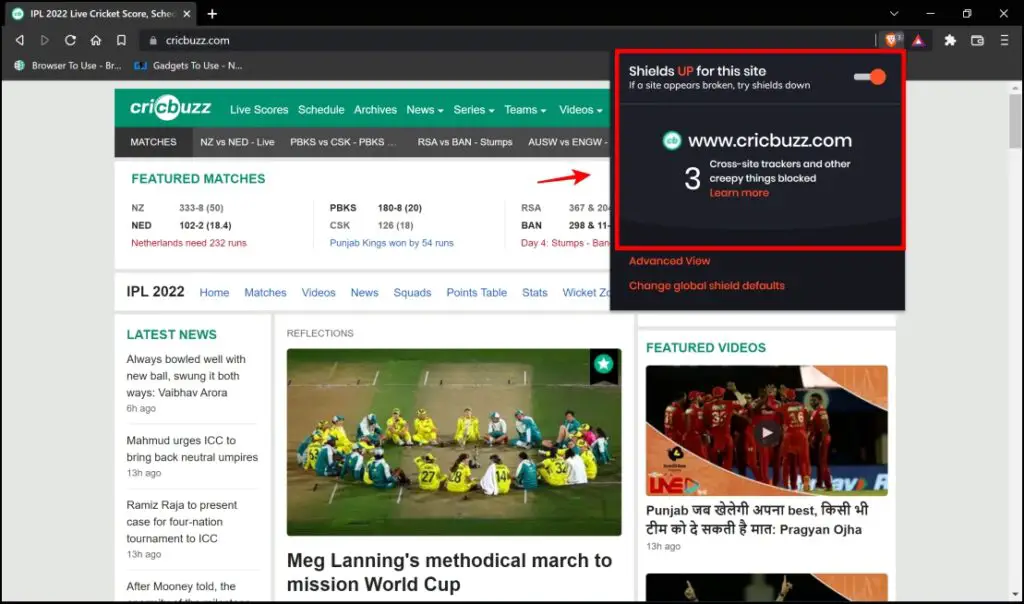Open IPL 2022 Home link
Viewport: 1024px width, 604px height.
coord(214,293)
